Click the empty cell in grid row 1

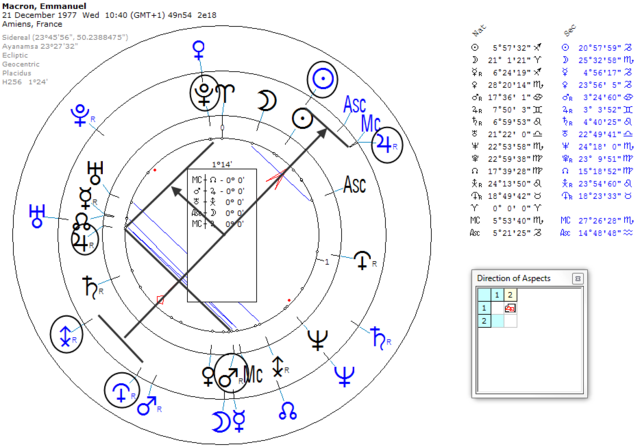tap(497, 308)
